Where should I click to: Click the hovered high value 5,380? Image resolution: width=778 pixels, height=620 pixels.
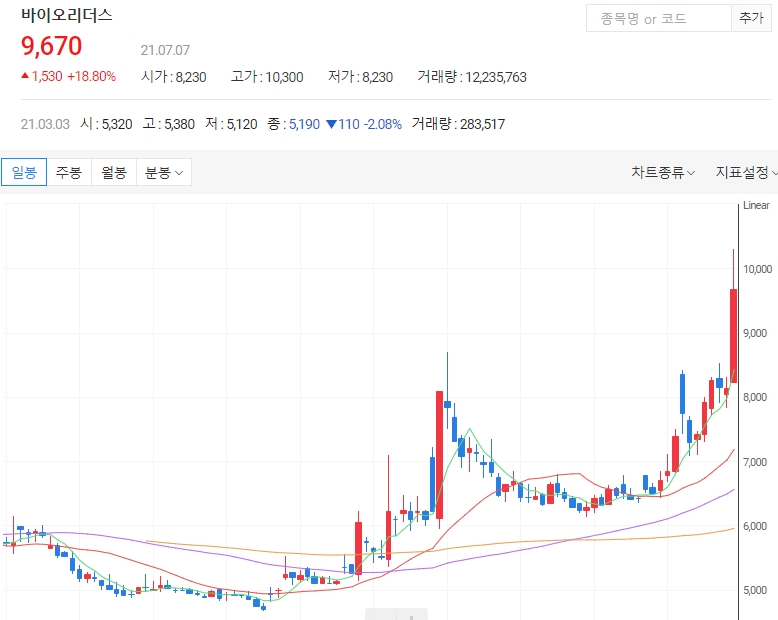pyautogui.click(x=180, y=124)
